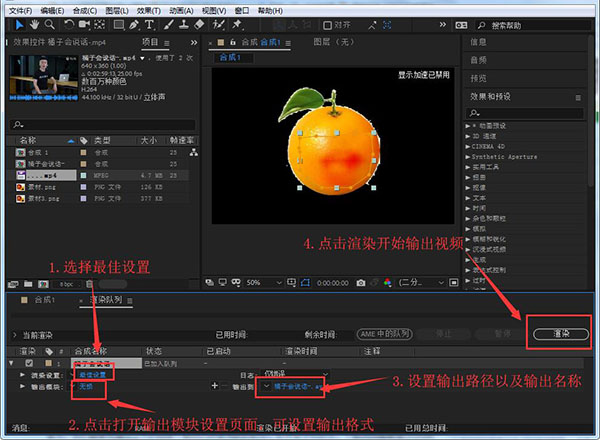This screenshot has width=600, height=440.
Task: Click the 搜索帮助 search field
Action: pyautogui.click(x=533, y=26)
